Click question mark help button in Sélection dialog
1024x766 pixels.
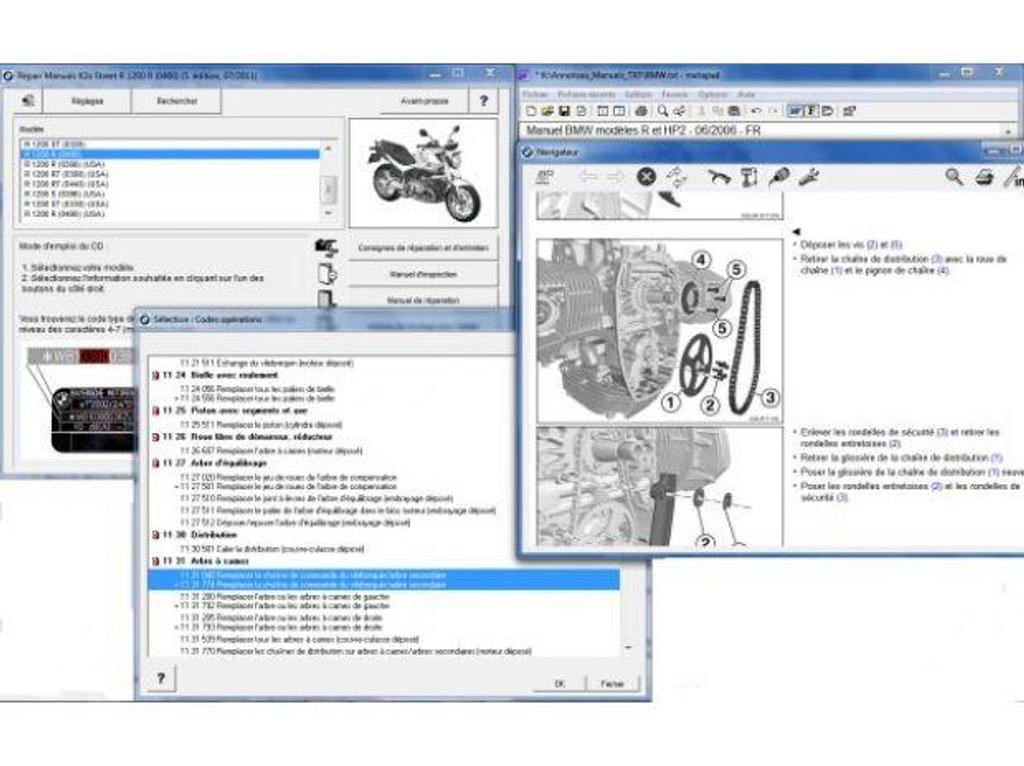[x=161, y=679]
